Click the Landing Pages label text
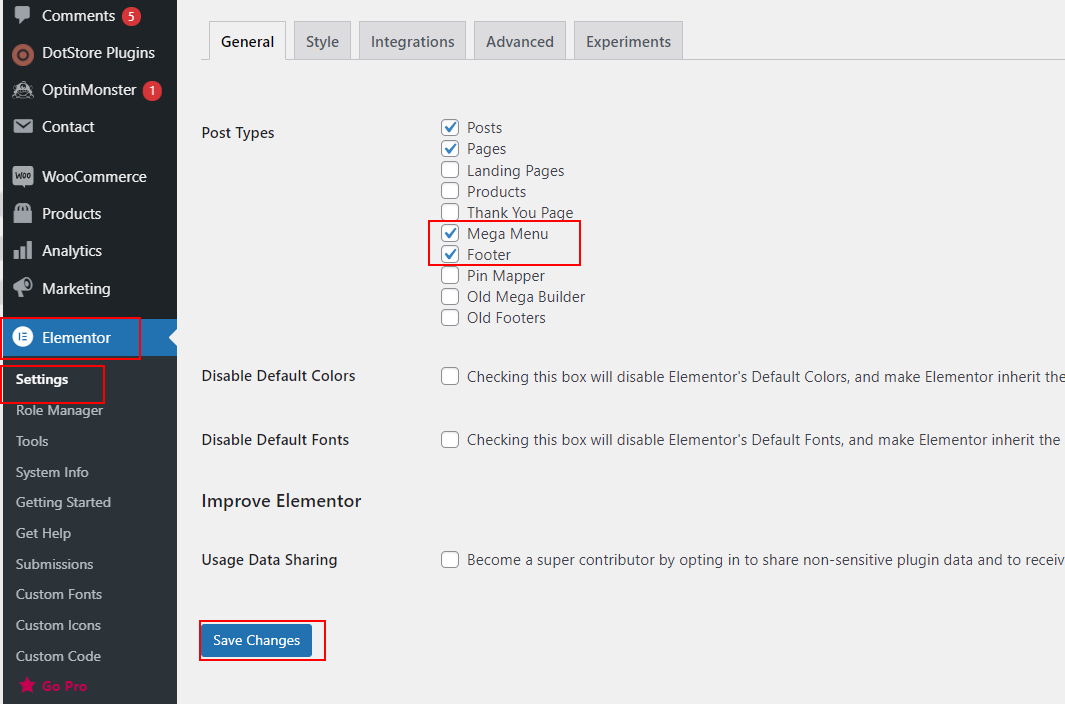Screen dimensions: 1065x704 516,171
